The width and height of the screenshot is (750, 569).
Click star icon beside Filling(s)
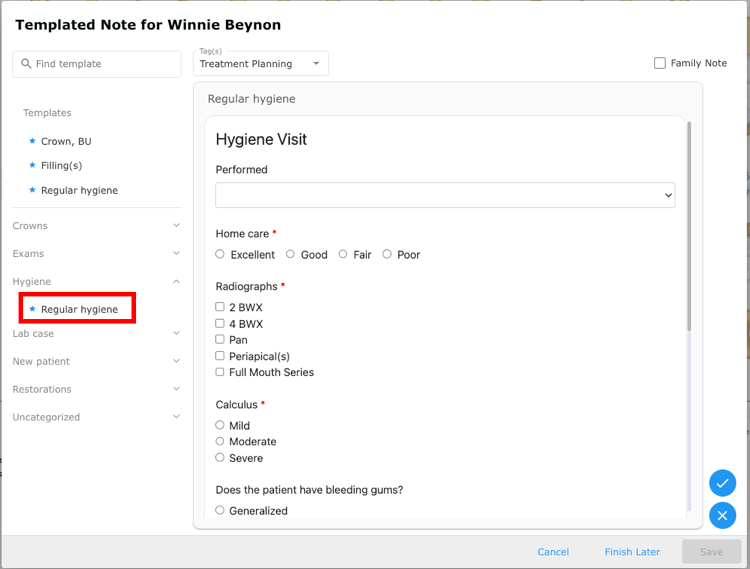(32, 165)
